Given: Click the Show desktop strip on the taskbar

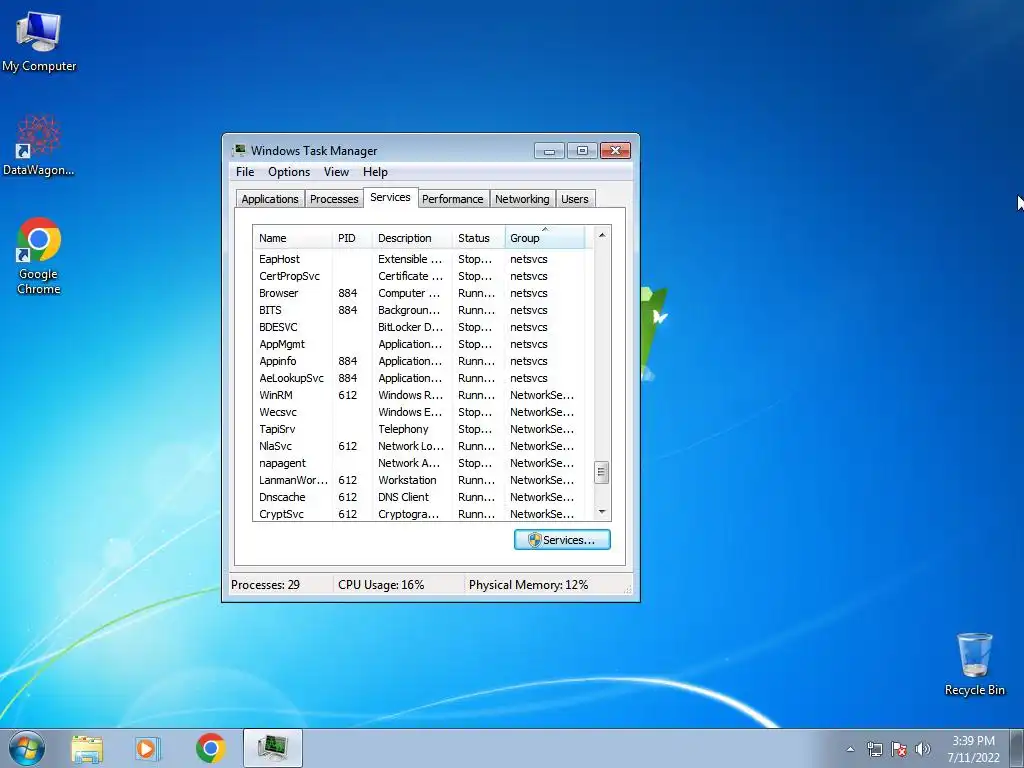Looking at the screenshot, I should [x=1017, y=748].
